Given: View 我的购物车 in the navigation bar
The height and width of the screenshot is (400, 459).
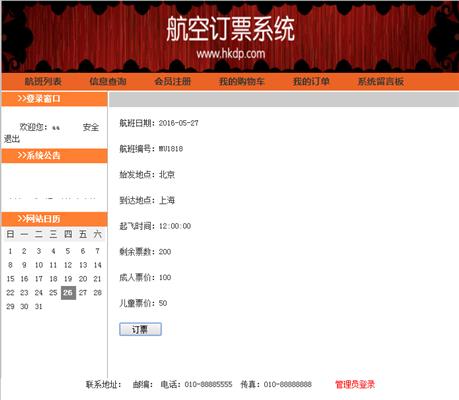Looking at the screenshot, I should click(x=242, y=81).
